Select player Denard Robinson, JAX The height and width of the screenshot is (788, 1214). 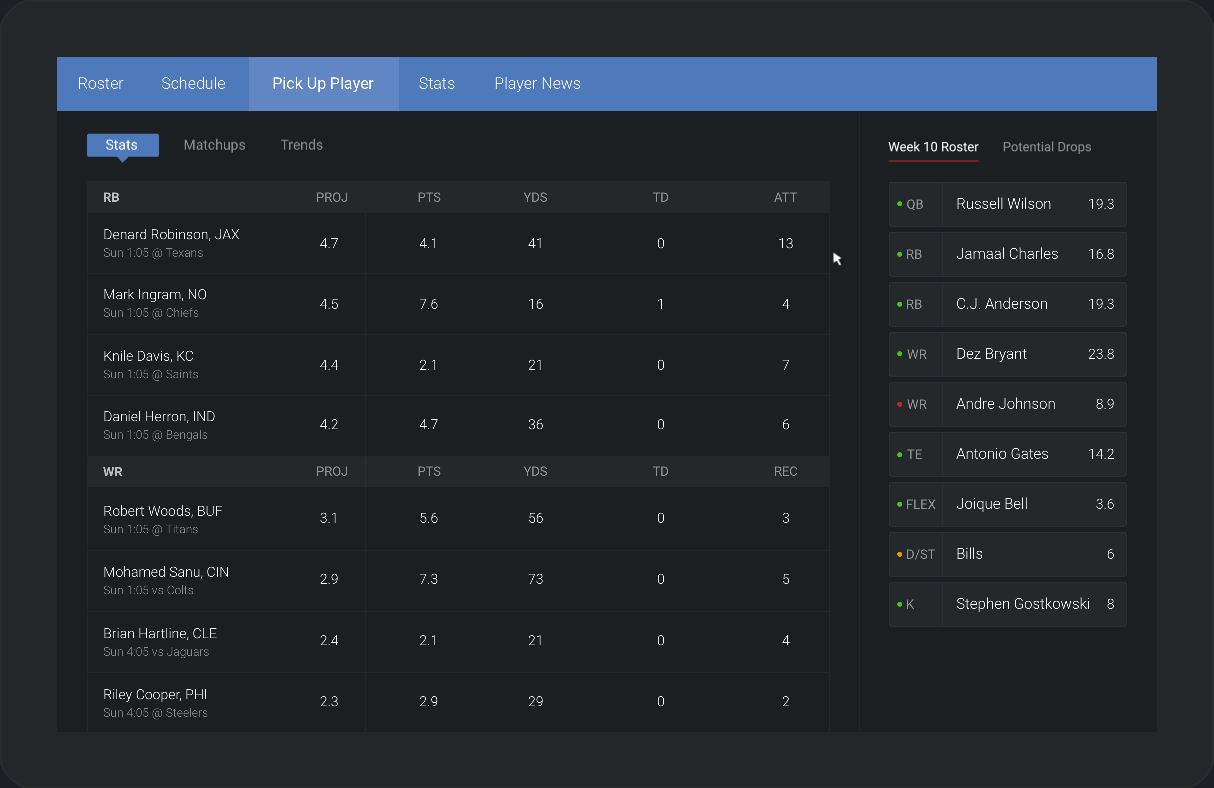pyautogui.click(x=171, y=234)
